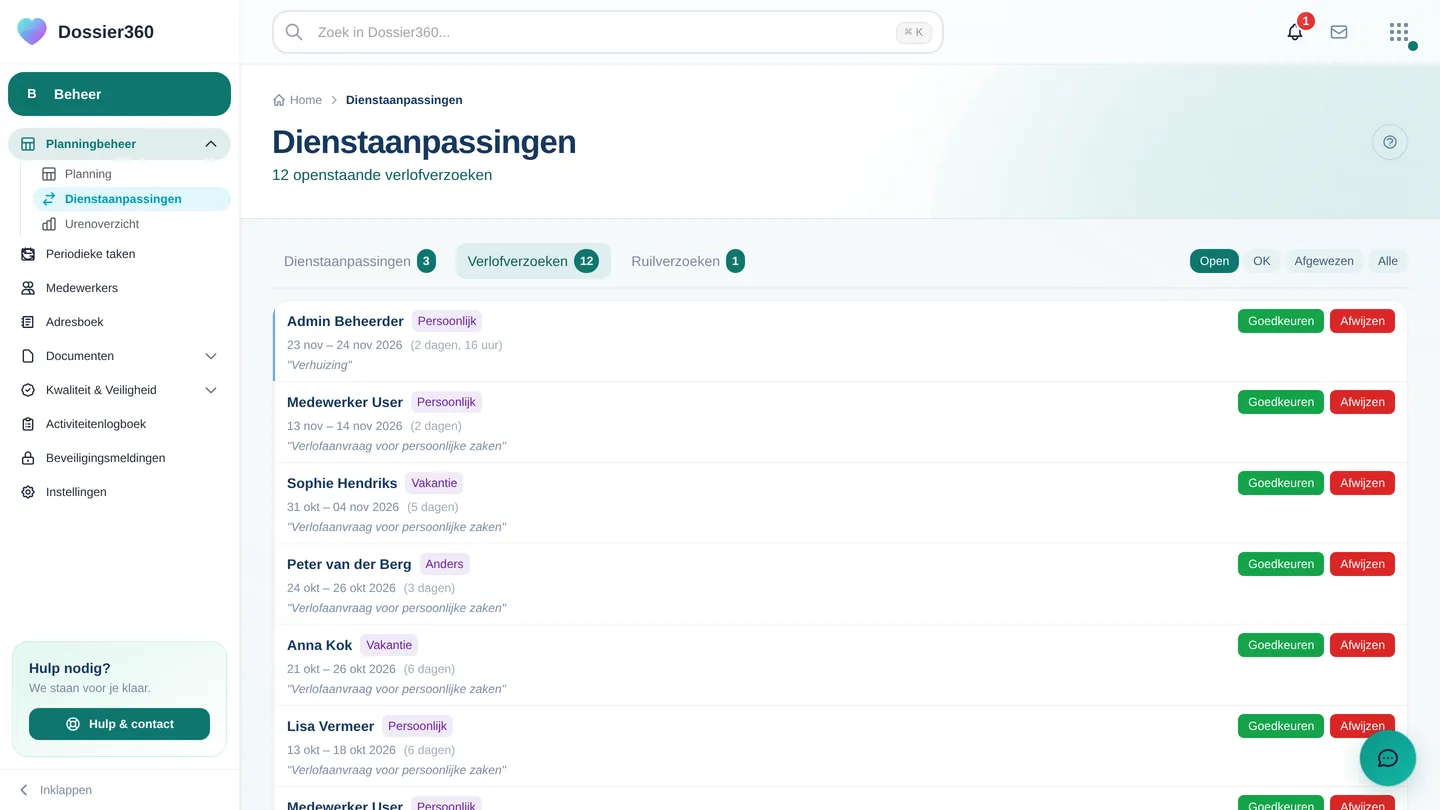This screenshot has width=1440, height=810.
Task: Open Planning in the sidebar
Action: coord(131,174)
